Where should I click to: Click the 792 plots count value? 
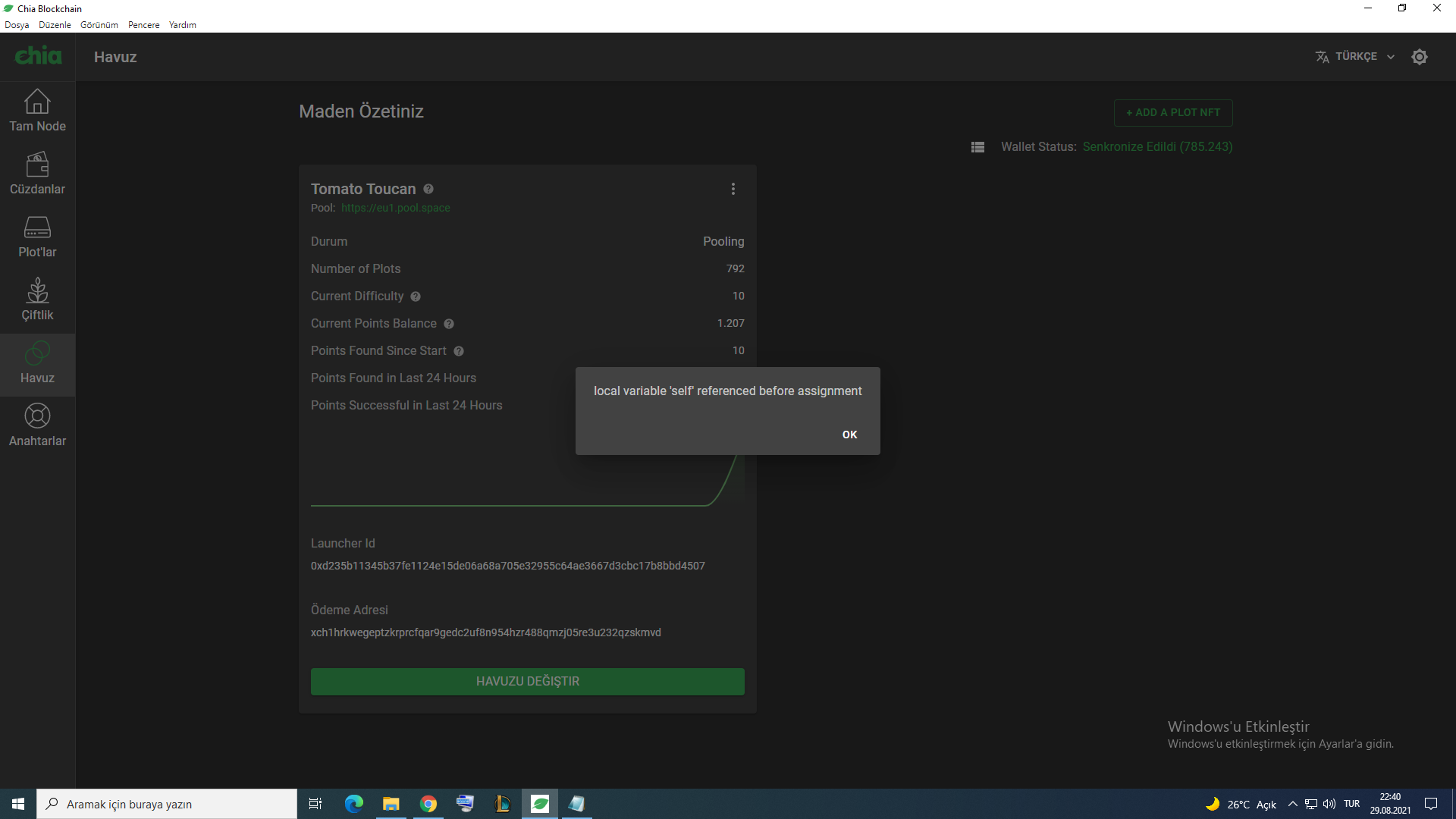[x=735, y=268]
